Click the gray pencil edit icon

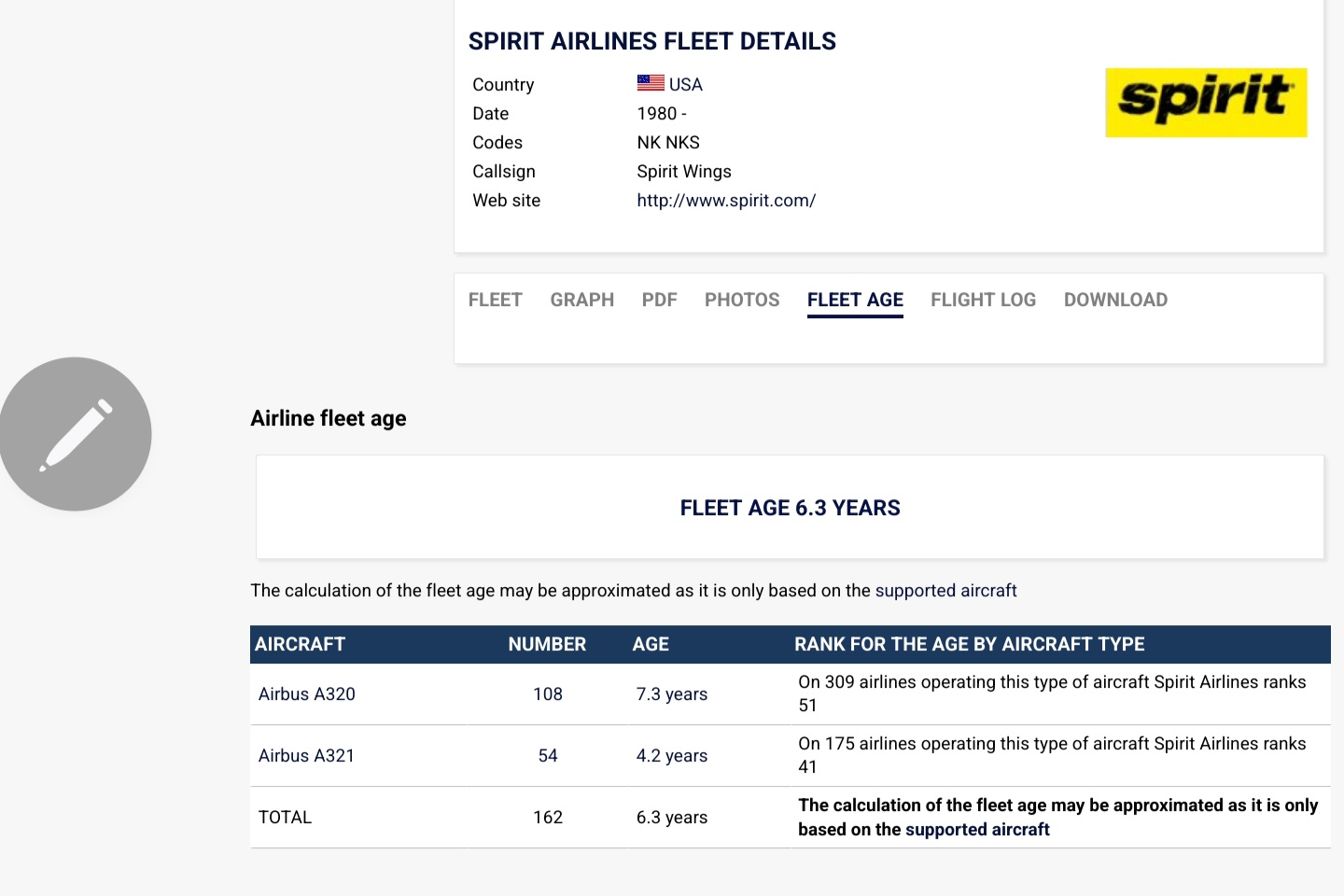coord(75,434)
